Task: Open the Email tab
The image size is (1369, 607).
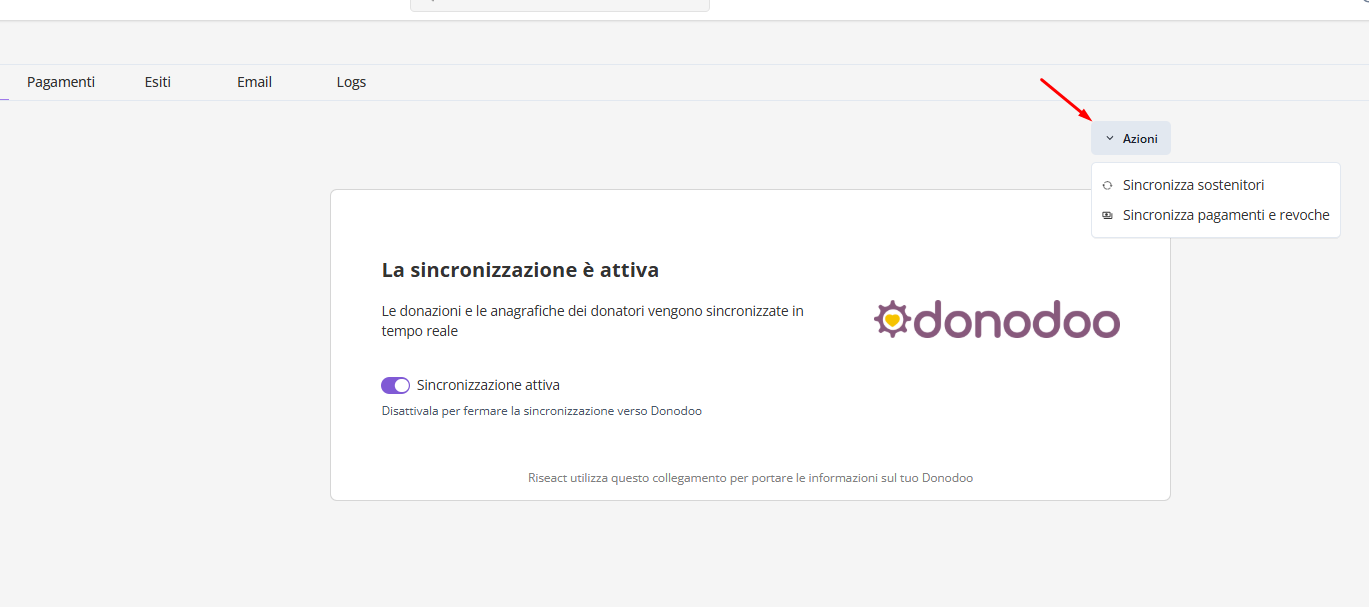Action: [254, 82]
